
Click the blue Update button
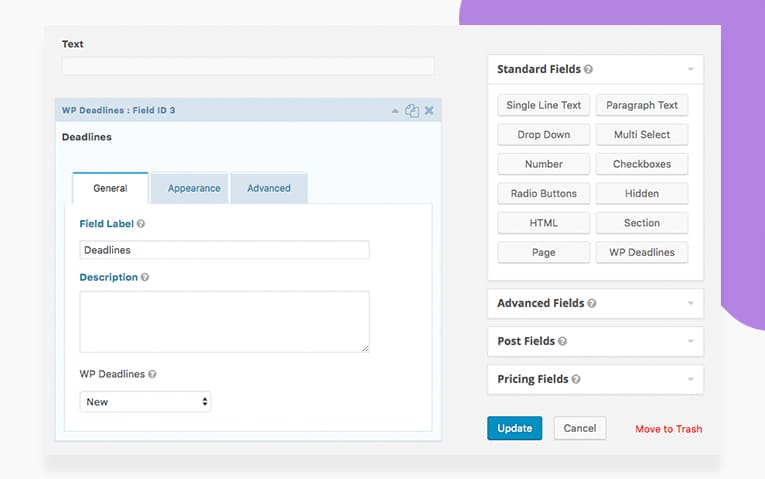515,428
